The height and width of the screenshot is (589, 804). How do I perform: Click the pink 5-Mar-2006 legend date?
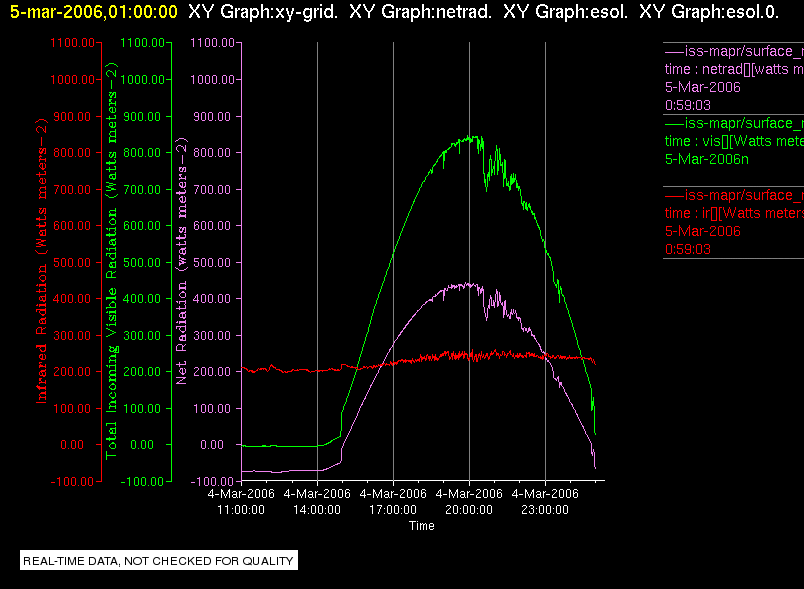pyautogui.click(x=702, y=87)
